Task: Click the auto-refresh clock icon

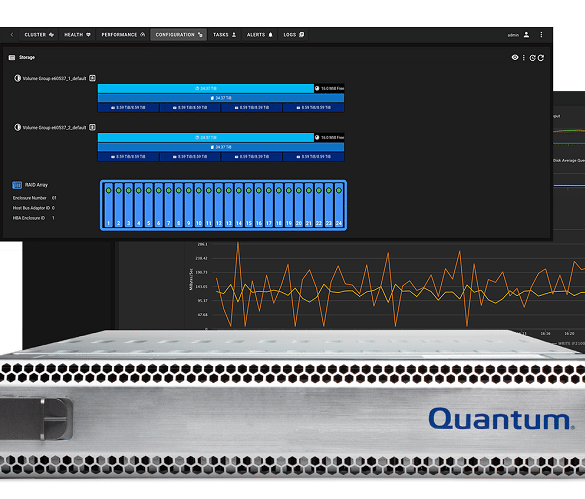Action: [x=532, y=58]
